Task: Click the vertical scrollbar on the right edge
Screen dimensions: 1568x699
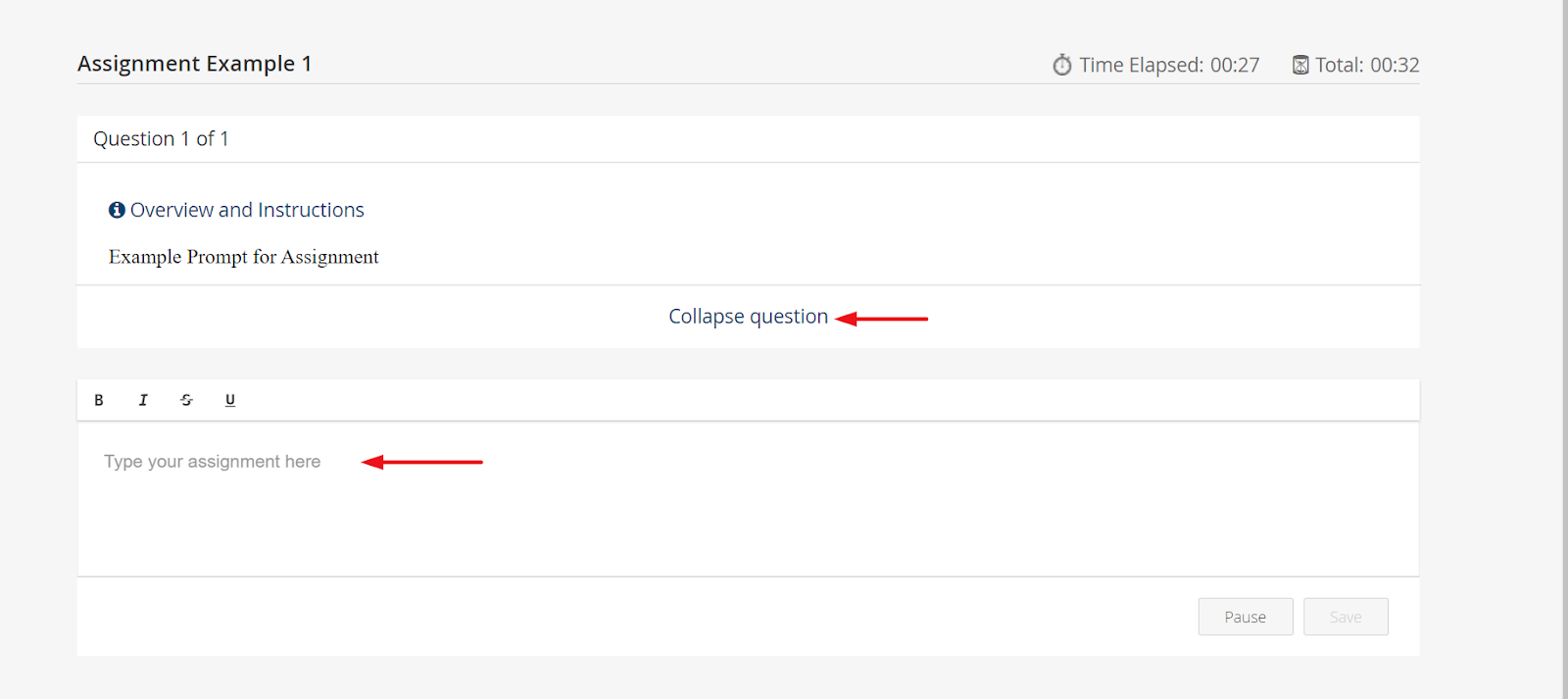Action: (1565, 349)
